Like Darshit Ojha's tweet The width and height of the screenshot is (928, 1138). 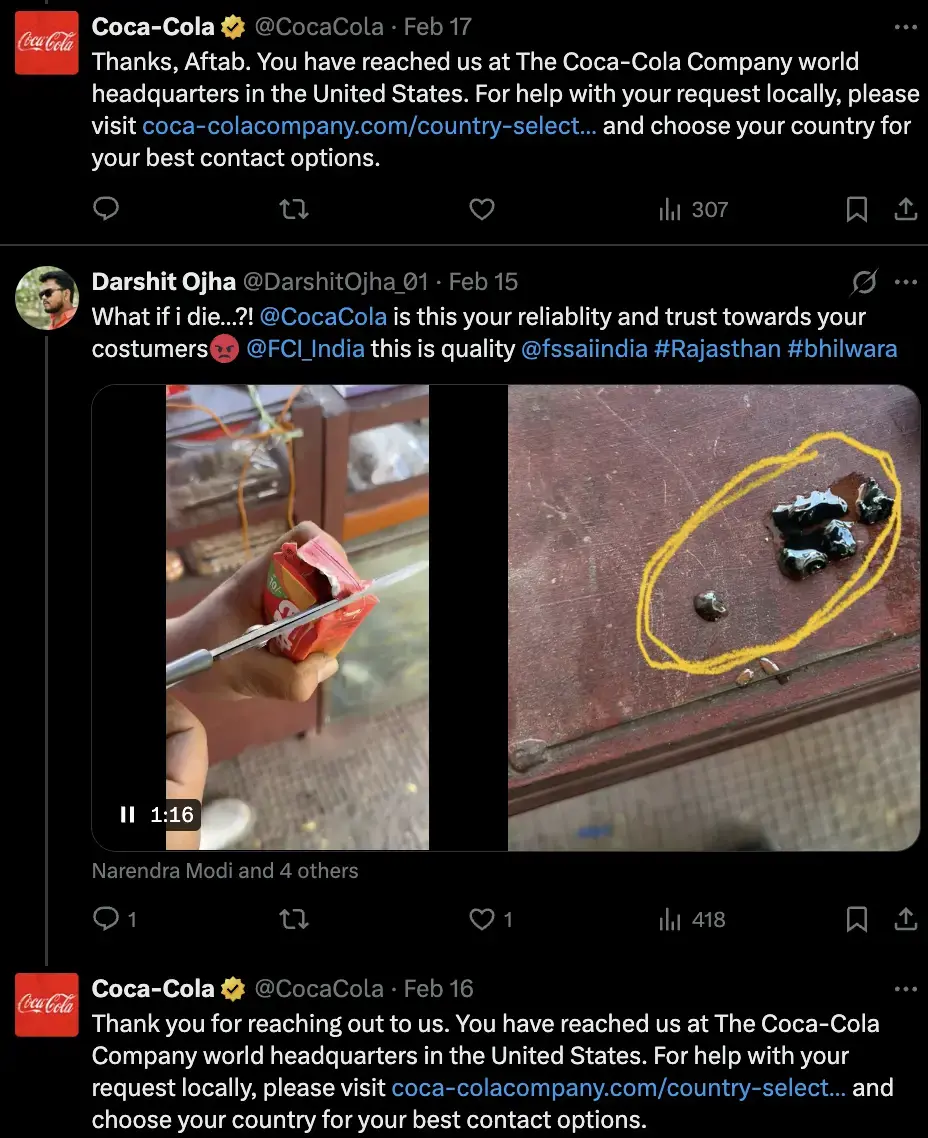pos(482,919)
